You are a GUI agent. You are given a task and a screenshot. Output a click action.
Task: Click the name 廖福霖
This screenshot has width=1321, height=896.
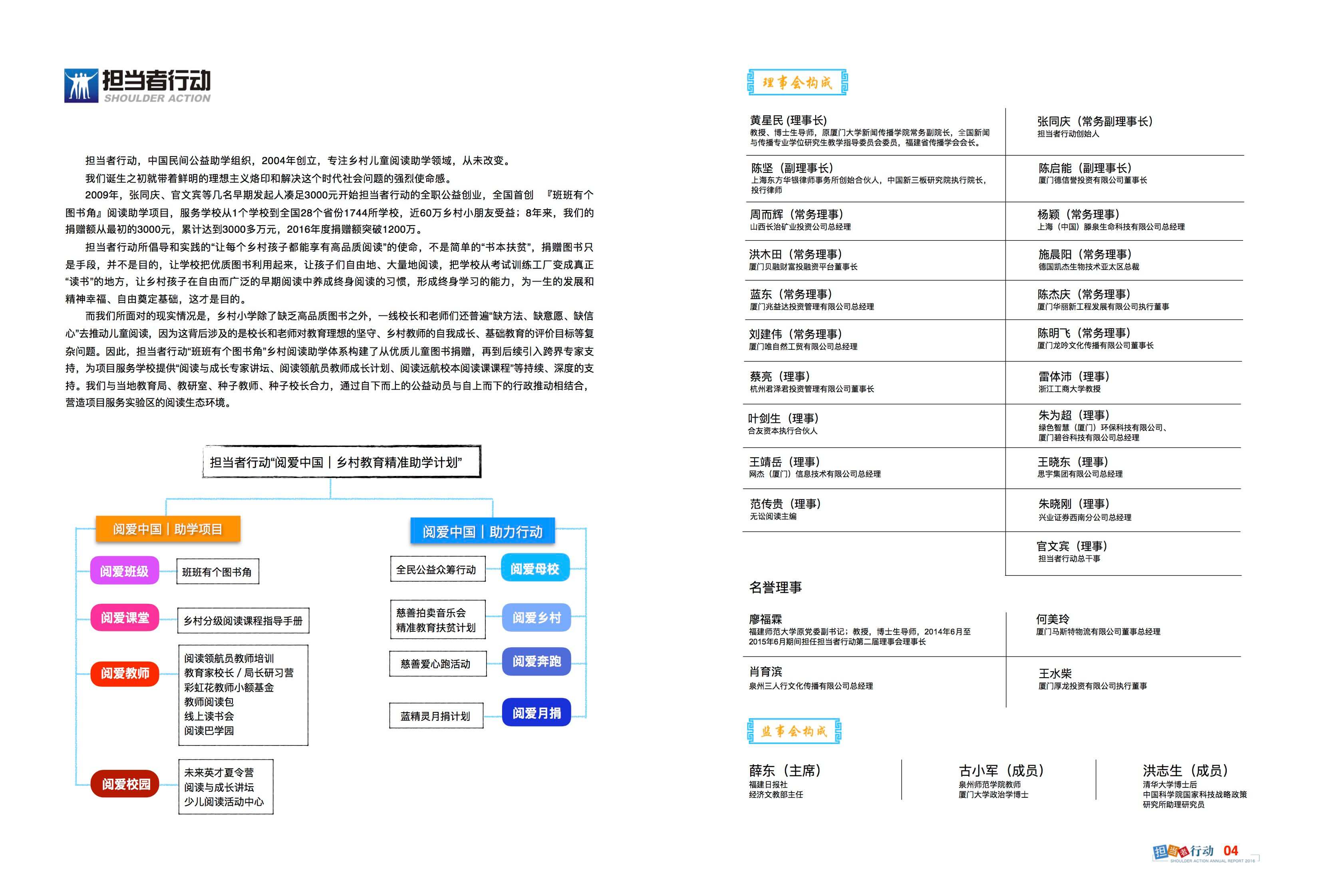766,619
